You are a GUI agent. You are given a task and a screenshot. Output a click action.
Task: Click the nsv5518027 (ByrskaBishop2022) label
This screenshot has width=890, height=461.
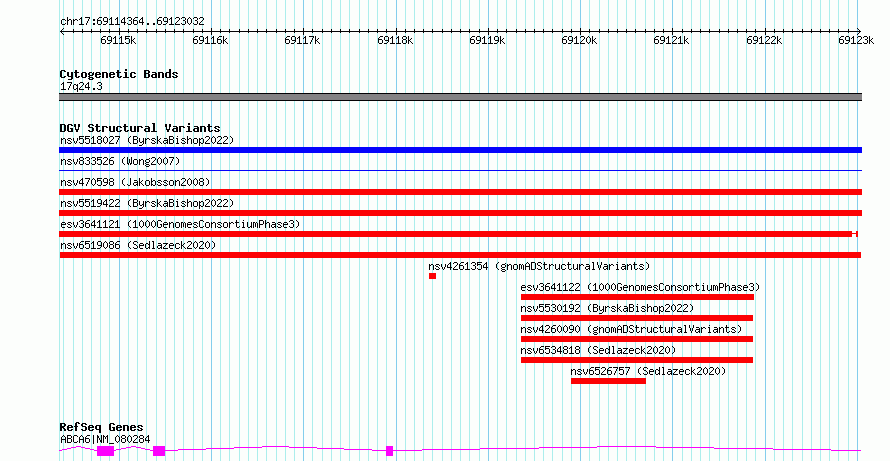pyautogui.click(x=147, y=140)
